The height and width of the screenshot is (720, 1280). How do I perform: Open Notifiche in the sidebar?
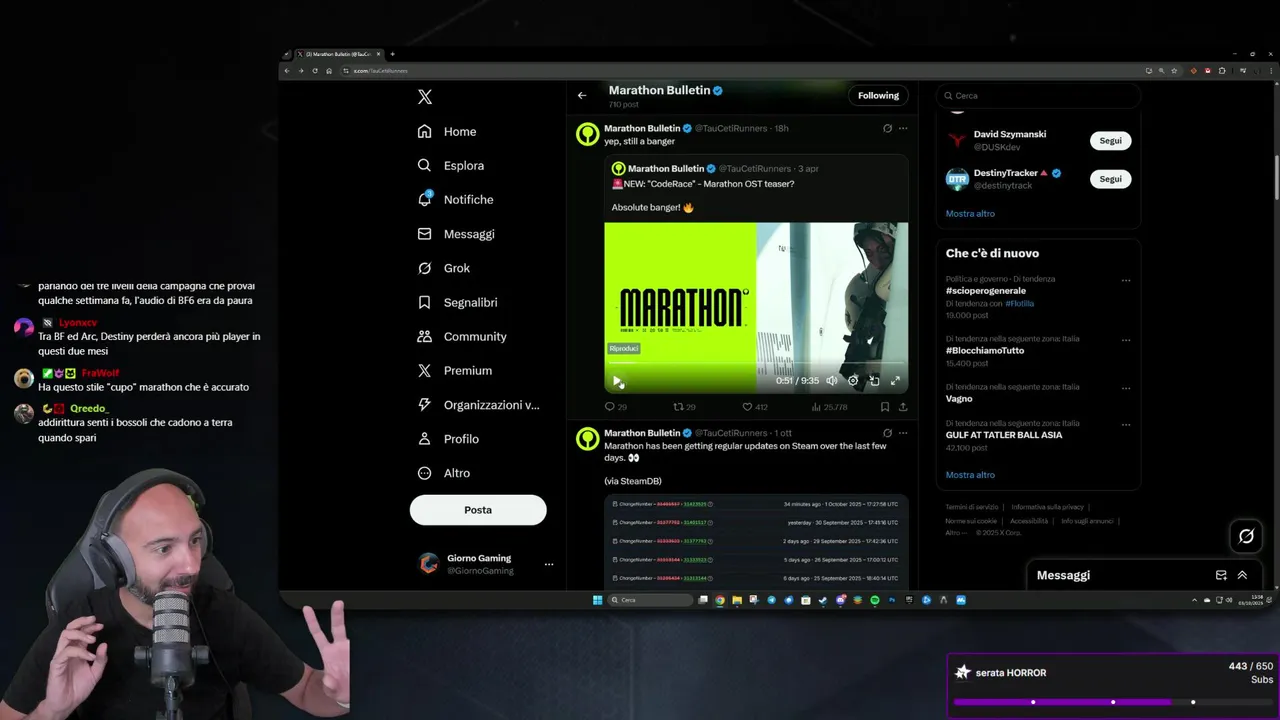pyautogui.click(x=455, y=200)
